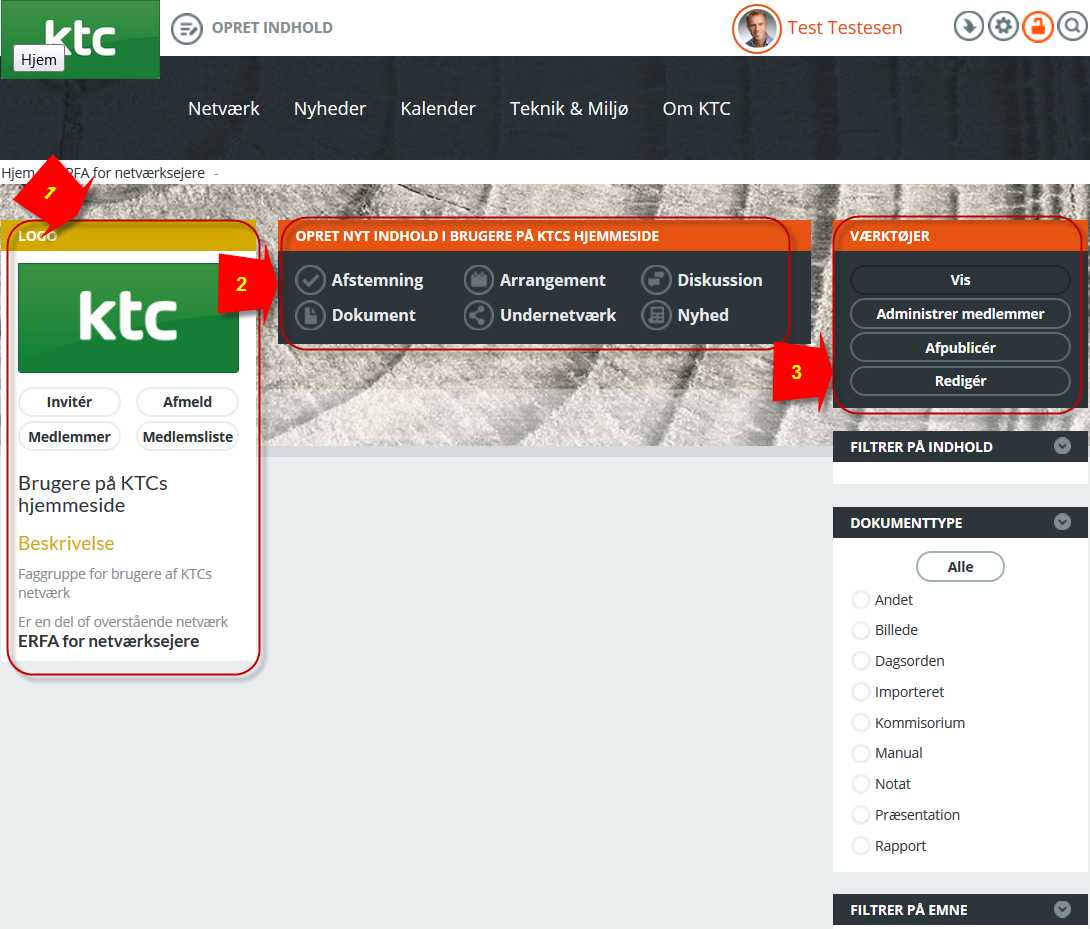Select the Præsentation document type
Screen dimensions: 1090x929
(x=861, y=815)
